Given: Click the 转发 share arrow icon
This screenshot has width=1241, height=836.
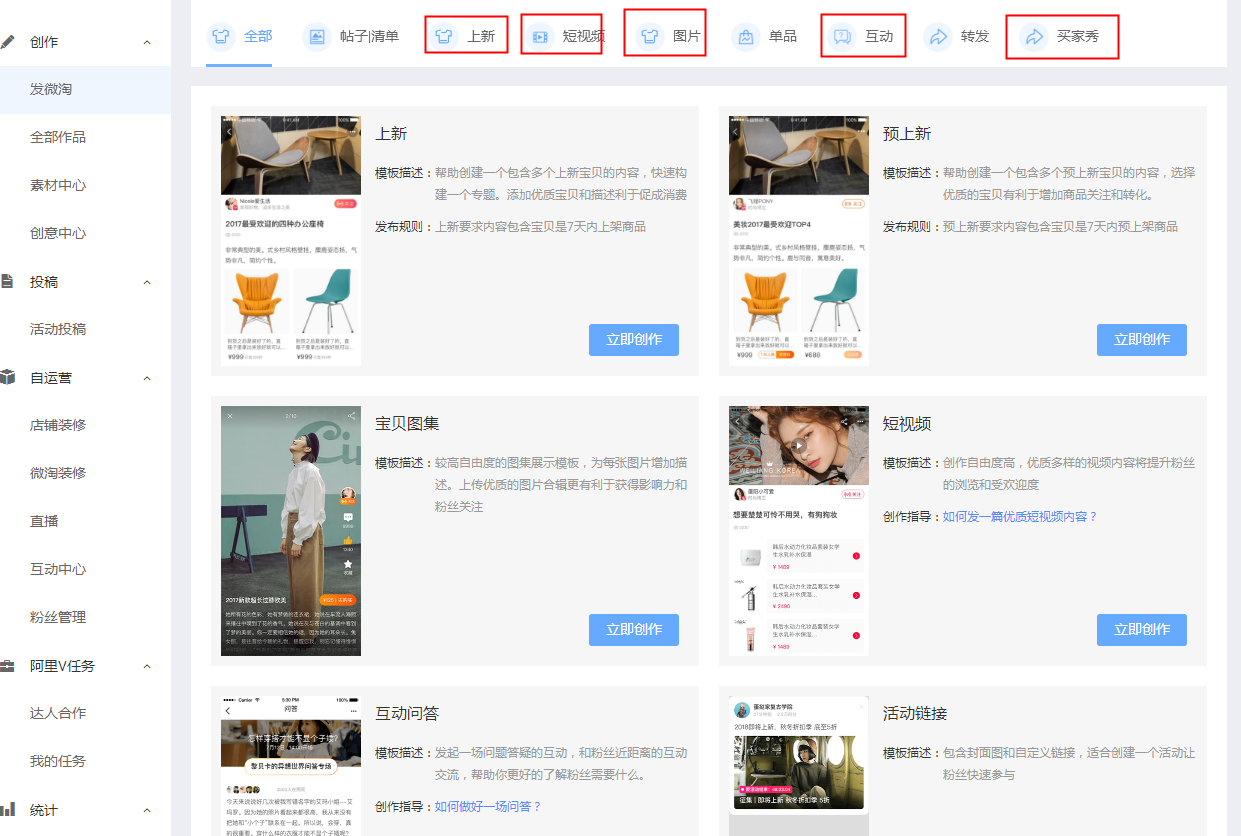Looking at the screenshot, I should pyautogui.click(x=938, y=37).
